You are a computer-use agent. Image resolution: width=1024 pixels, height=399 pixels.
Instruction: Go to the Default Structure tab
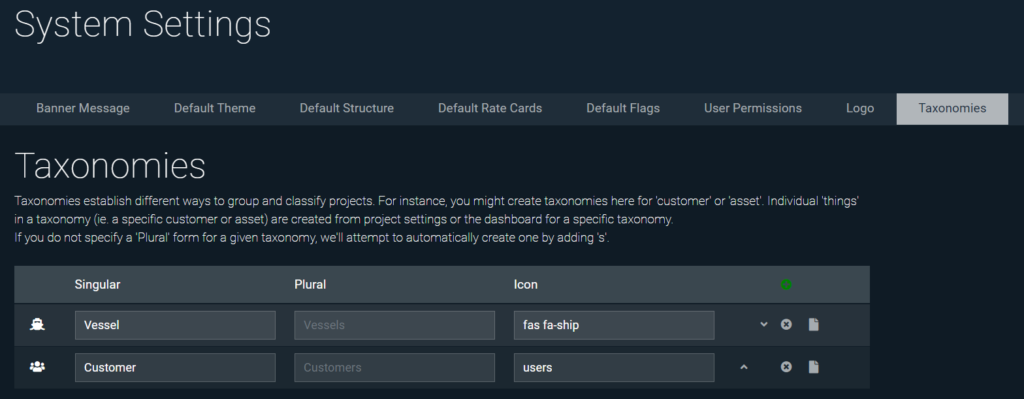click(347, 108)
